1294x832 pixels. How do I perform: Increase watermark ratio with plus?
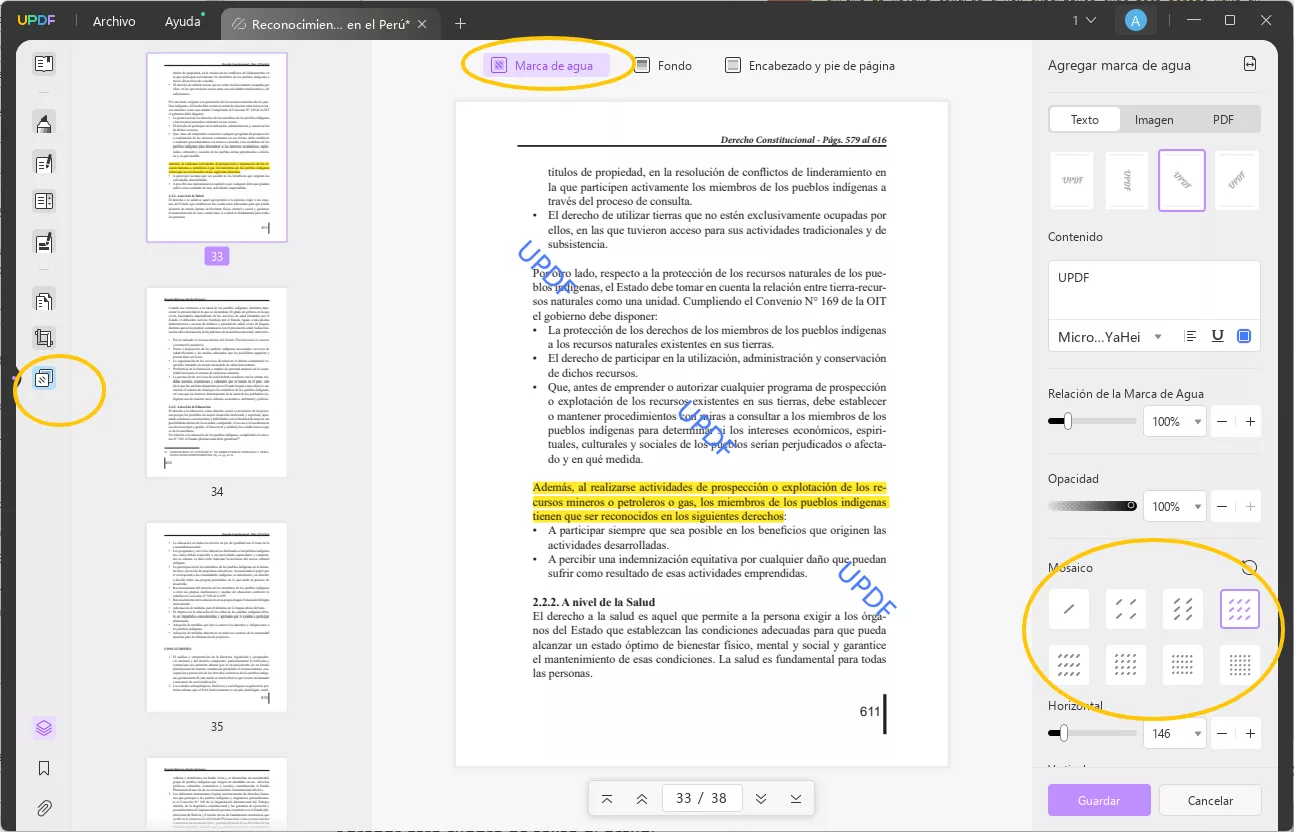point(1250,422)
